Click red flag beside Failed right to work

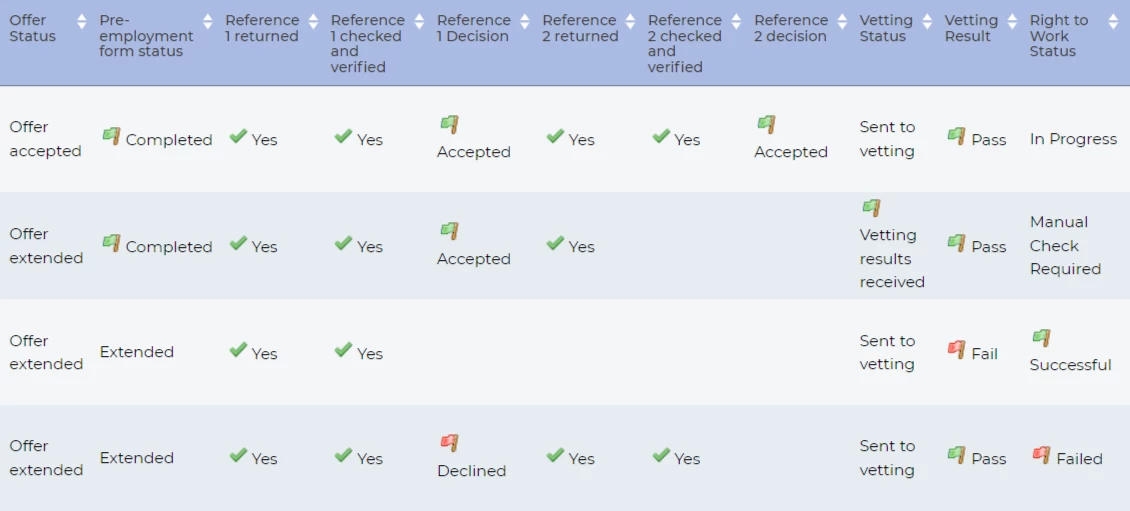coord(1042,455)
